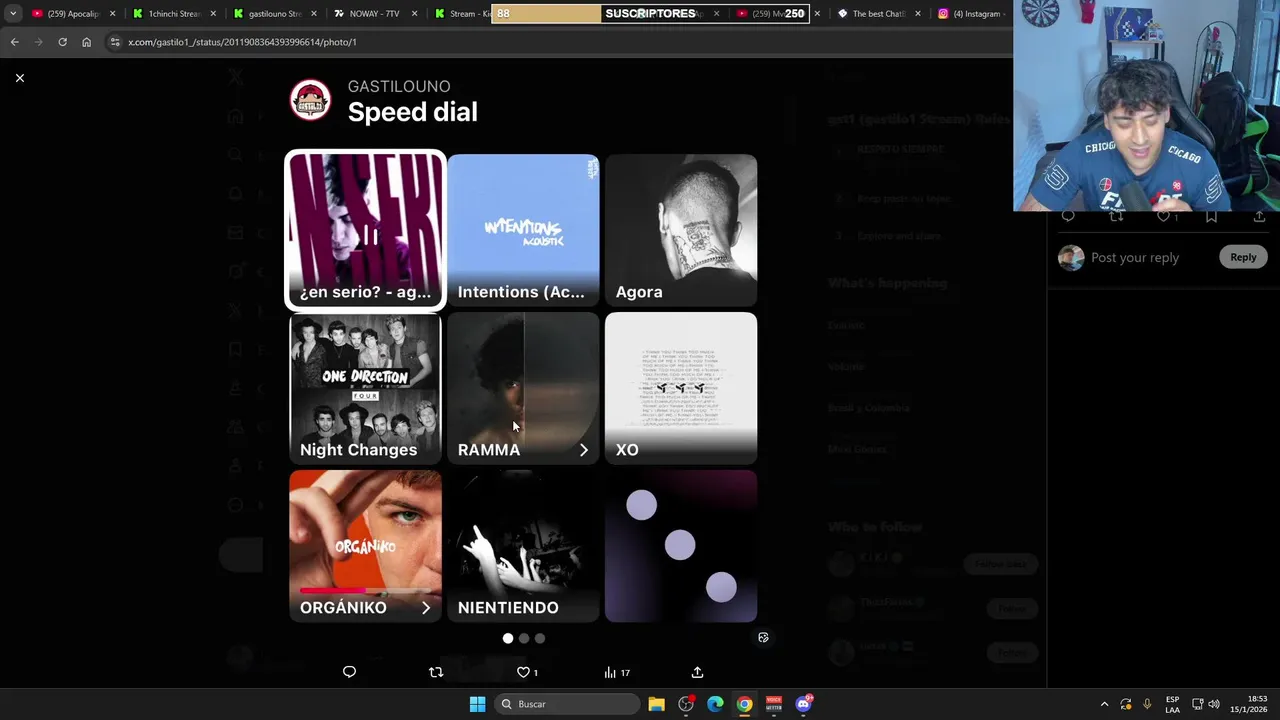1280x720 pixels.
Task: Close the NOWAY - 7TV tab
Action: coord(413,14)
